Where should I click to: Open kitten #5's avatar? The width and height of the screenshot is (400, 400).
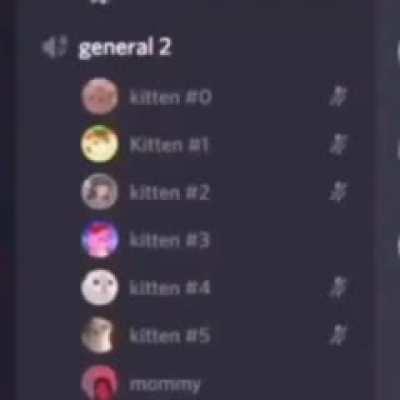click(x=100, y=335)
